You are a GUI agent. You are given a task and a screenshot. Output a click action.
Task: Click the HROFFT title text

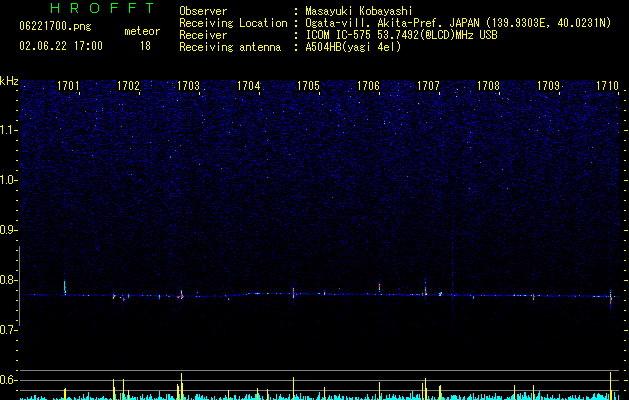tap(102, 8)
